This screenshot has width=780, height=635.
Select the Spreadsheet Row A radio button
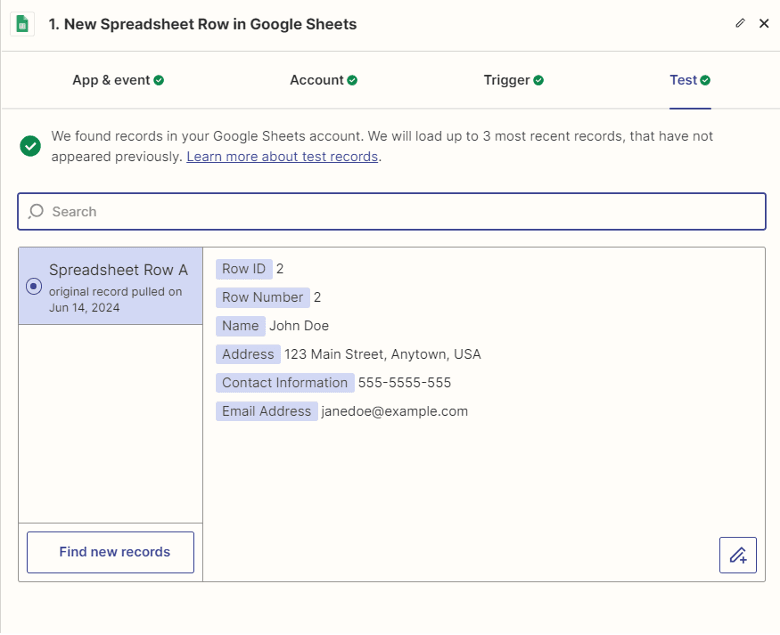click(x=34, y=286)
